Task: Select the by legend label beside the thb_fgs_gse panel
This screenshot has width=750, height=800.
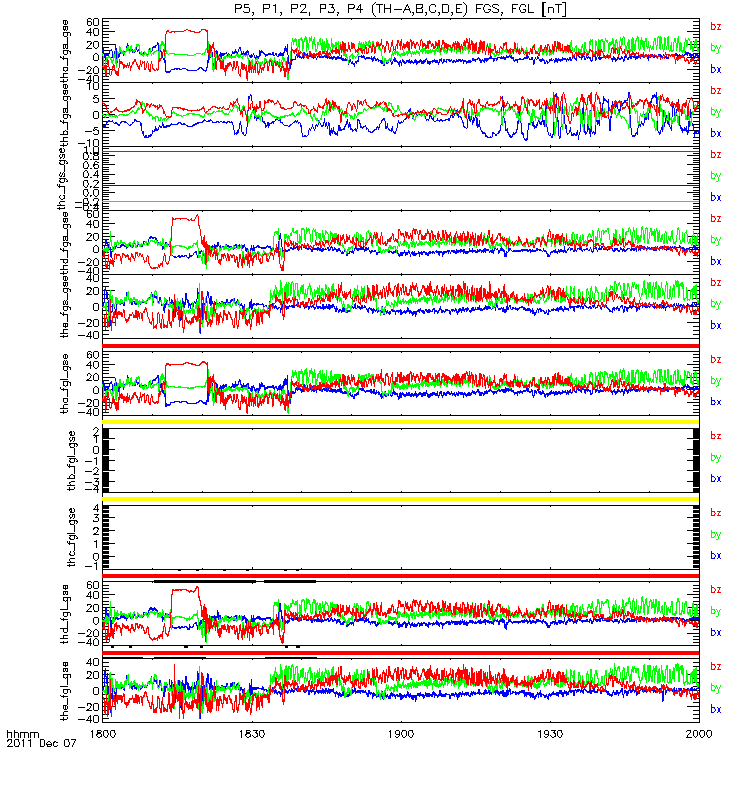Action: click(x=715, y=112)
